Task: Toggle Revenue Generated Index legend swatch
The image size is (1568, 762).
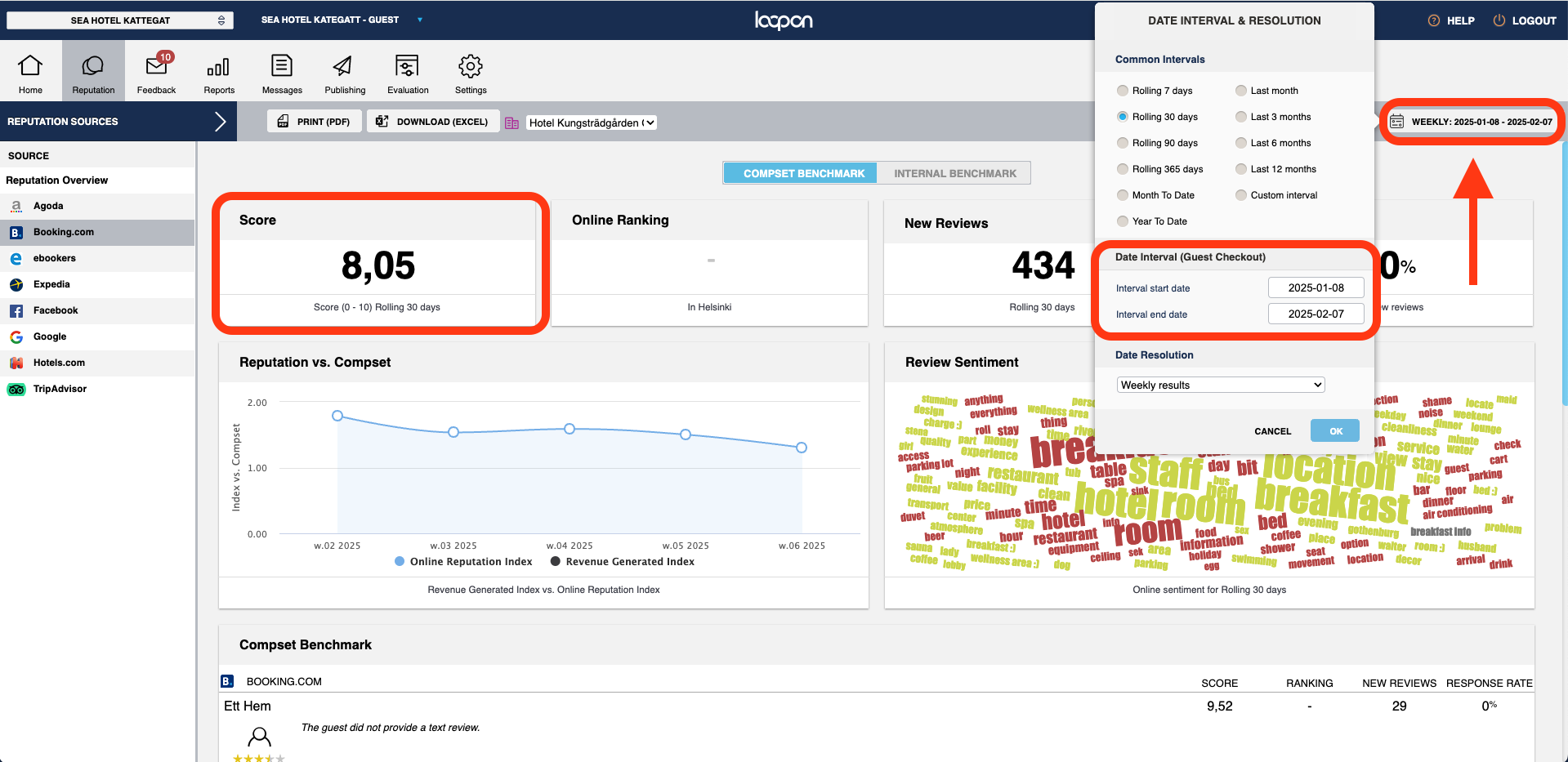Action: click(556, 561)
